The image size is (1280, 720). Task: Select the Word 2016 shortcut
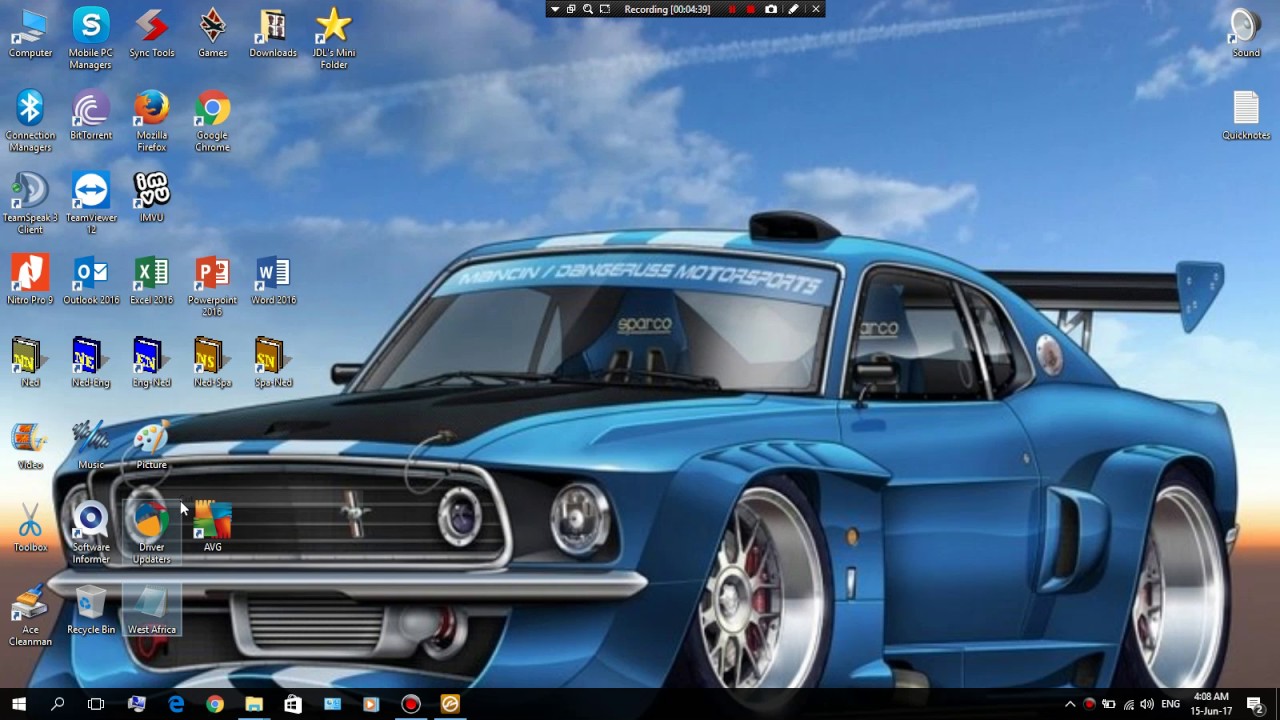pyautogui.click(x=273, y=279)
